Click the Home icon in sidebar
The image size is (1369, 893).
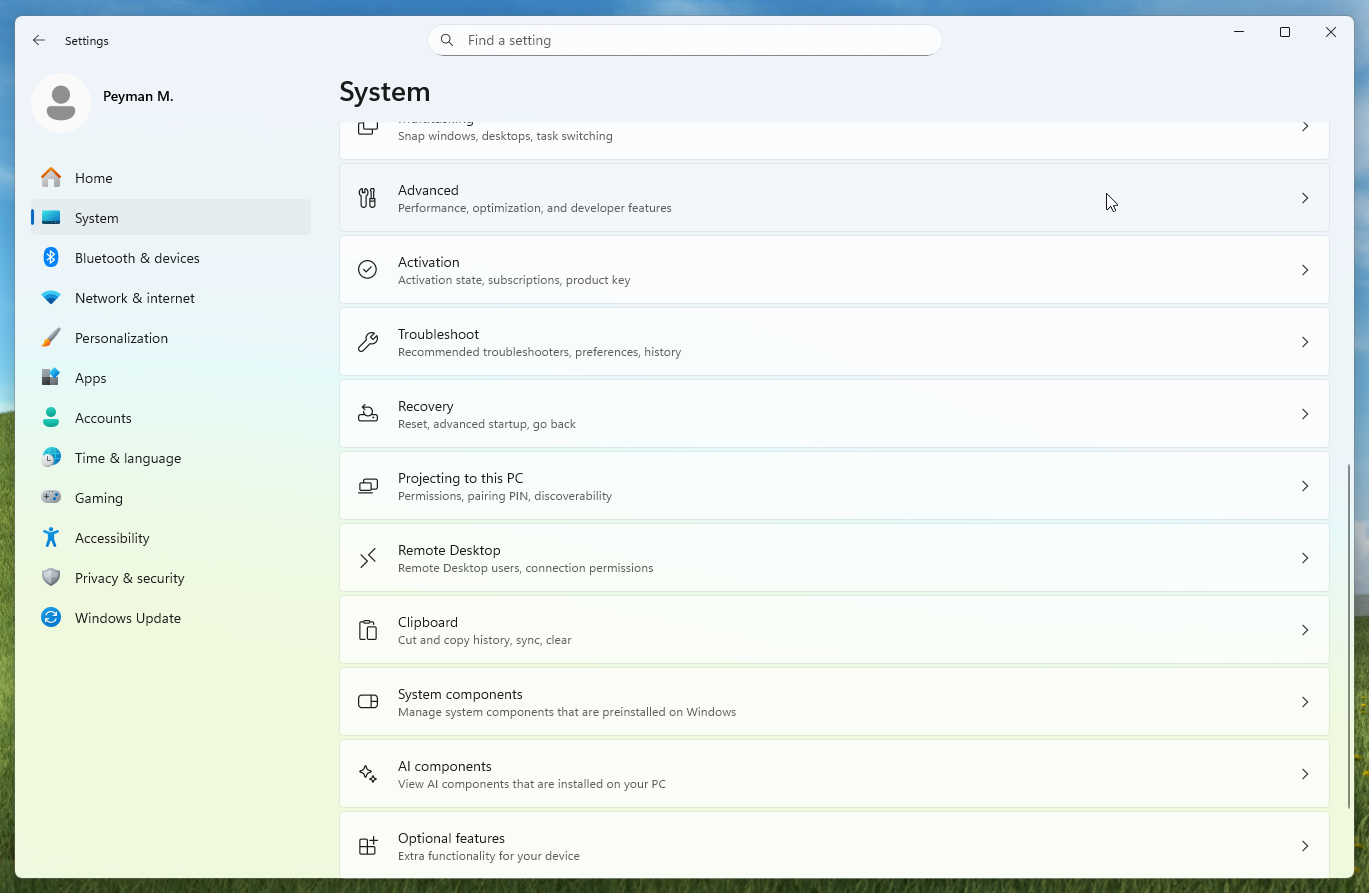(51, 178)
